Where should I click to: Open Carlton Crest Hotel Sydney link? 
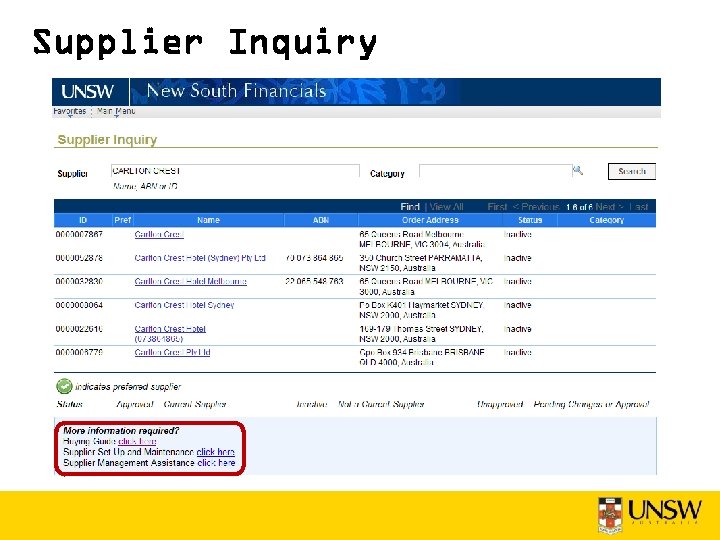(184, 304)
